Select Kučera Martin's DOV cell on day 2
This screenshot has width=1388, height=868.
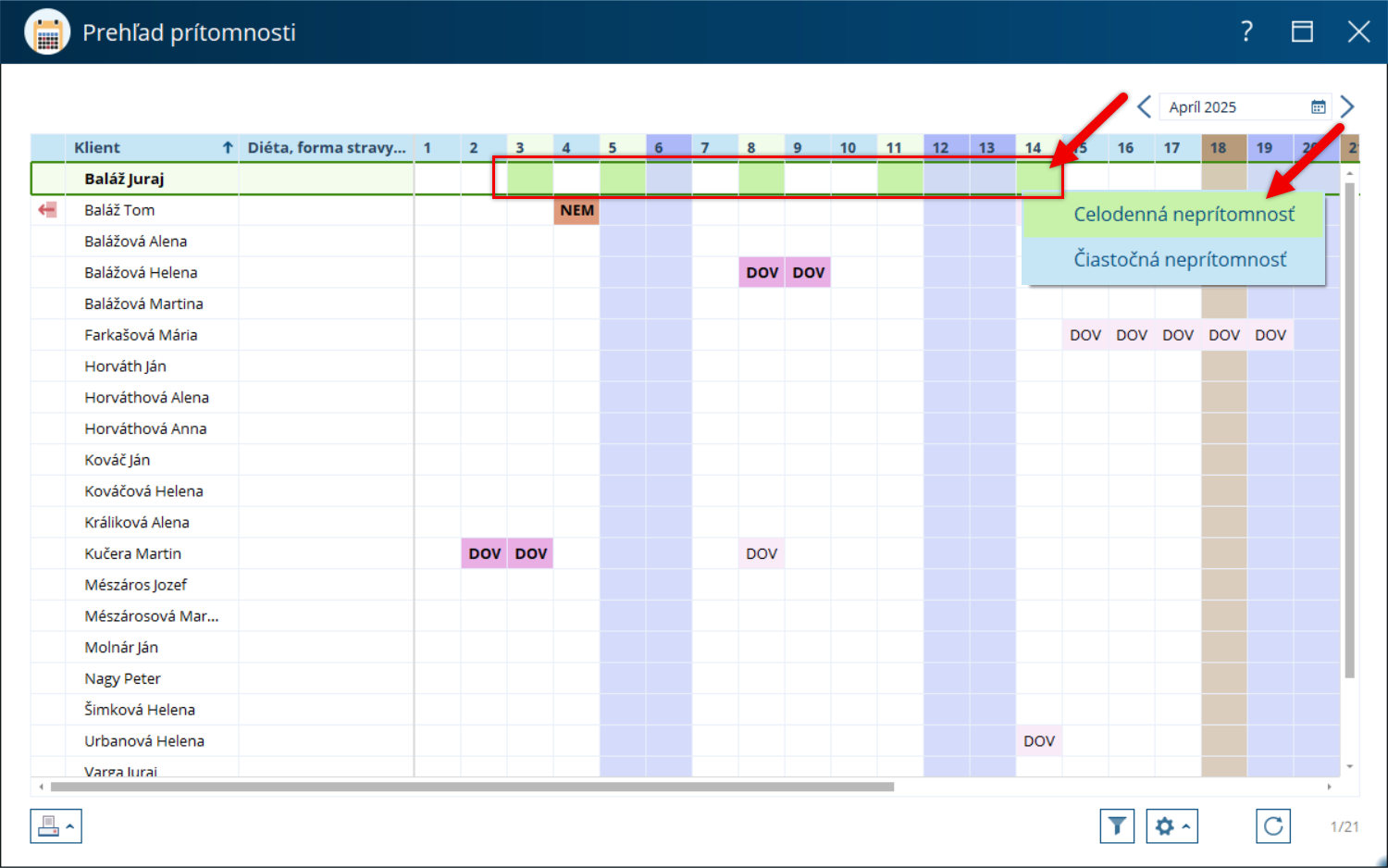click(484, 553)
